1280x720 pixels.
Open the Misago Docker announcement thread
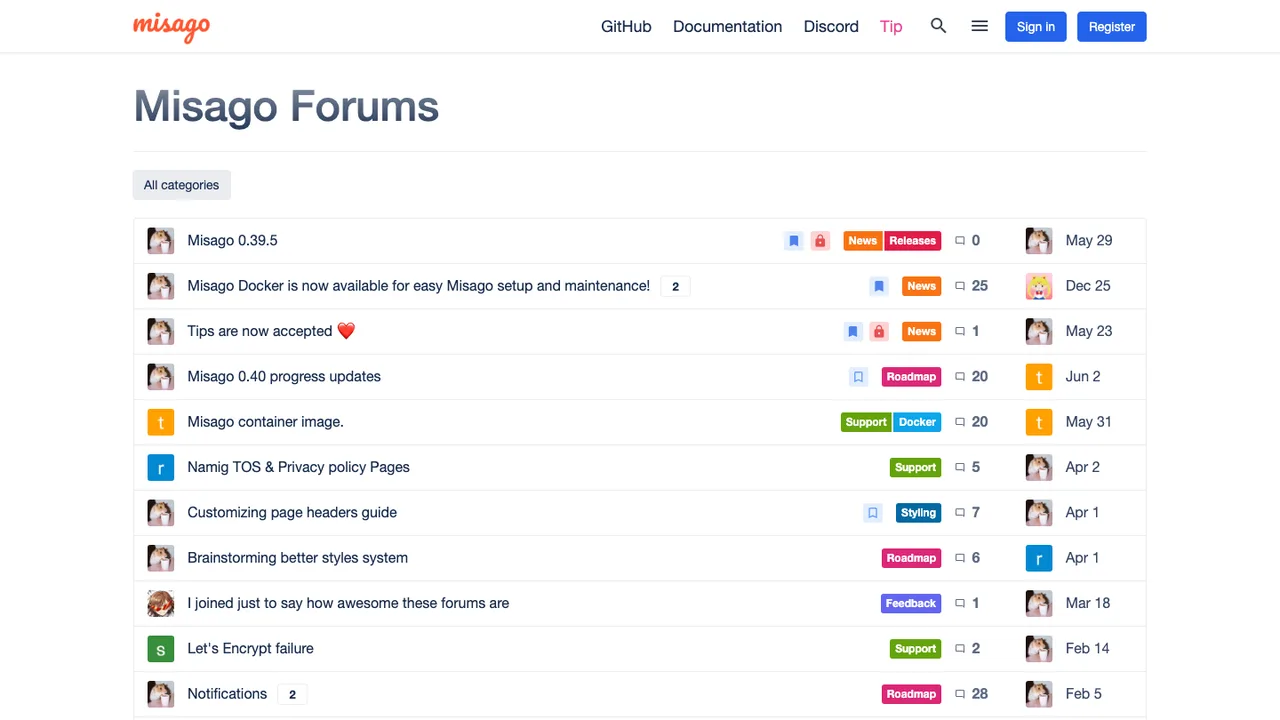(x=419, y=286)
